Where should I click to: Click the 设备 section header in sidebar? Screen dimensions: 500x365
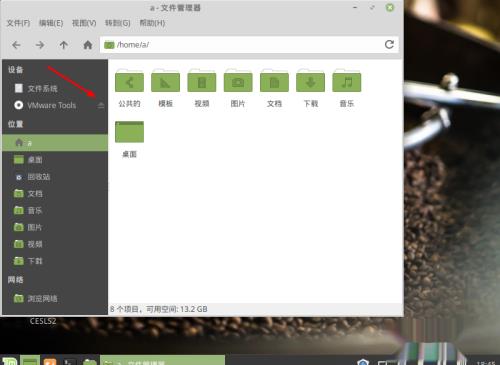15,69
